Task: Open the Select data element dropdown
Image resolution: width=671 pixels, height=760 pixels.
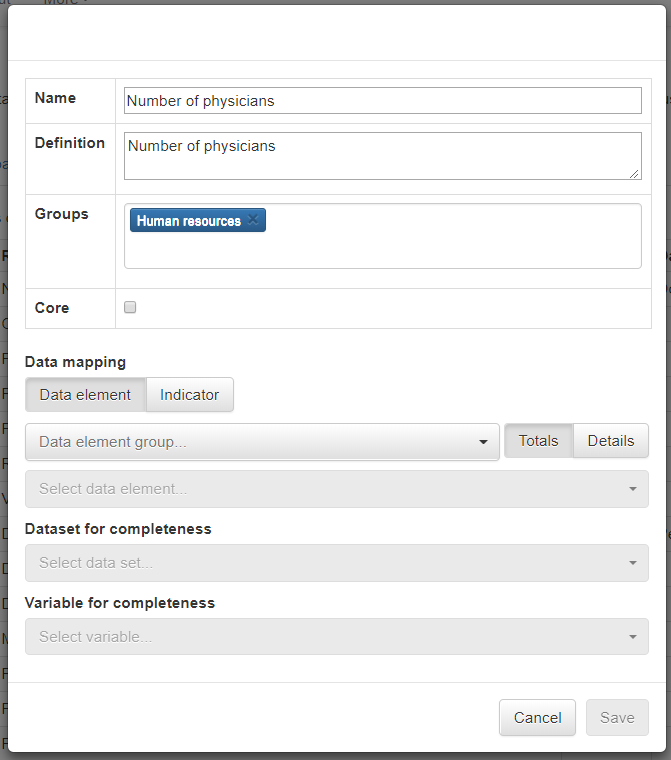Action: pos(337,489)
